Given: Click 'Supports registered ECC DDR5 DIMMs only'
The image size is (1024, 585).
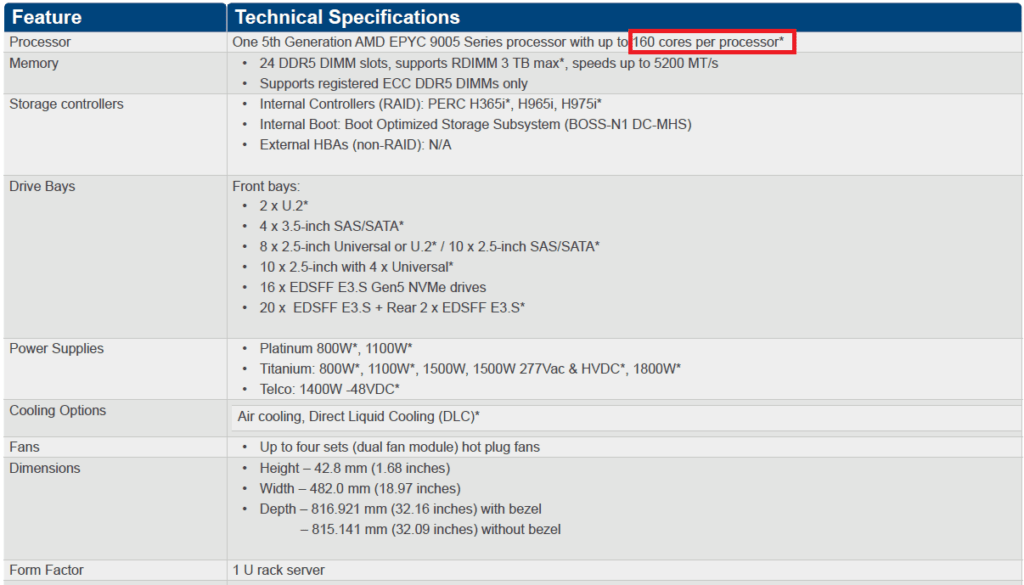Looking at the screenshot, I should click(x=393, y=84).
